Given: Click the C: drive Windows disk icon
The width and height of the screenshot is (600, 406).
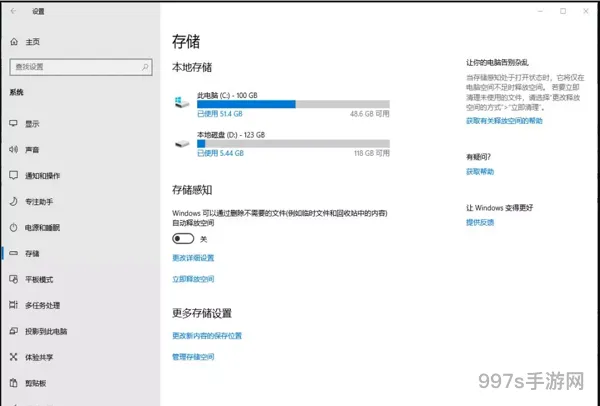Looking at the screenshot, I should tap(182, 102).
